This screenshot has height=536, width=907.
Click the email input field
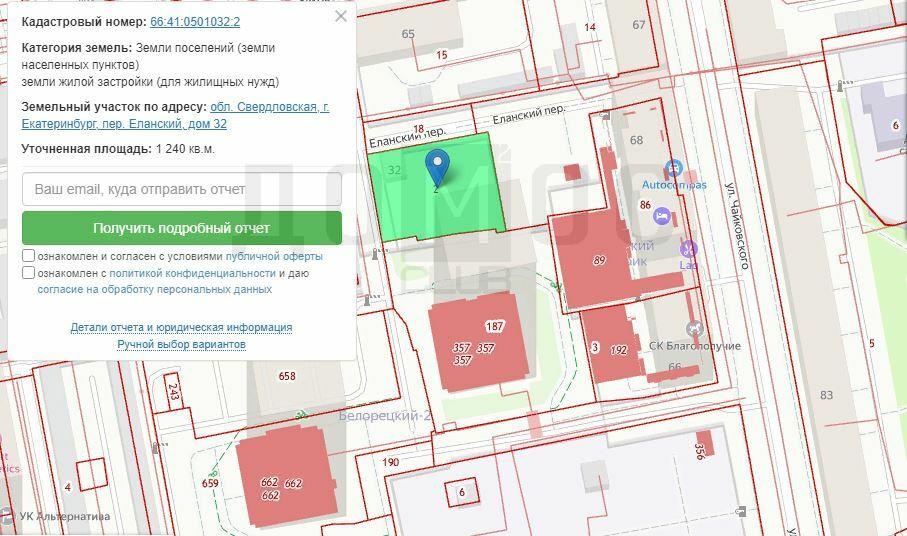pos(181,189)
